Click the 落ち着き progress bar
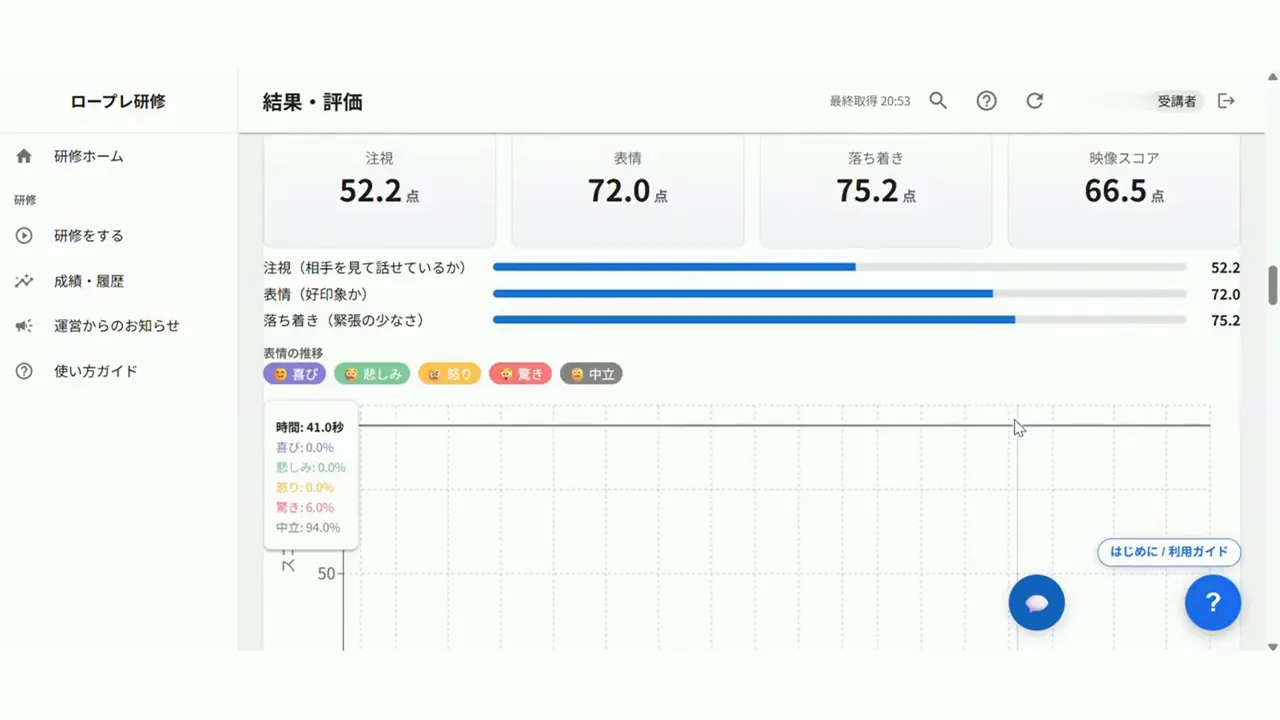The height and width of the screenshot is (720, 1280). [839, 320]
